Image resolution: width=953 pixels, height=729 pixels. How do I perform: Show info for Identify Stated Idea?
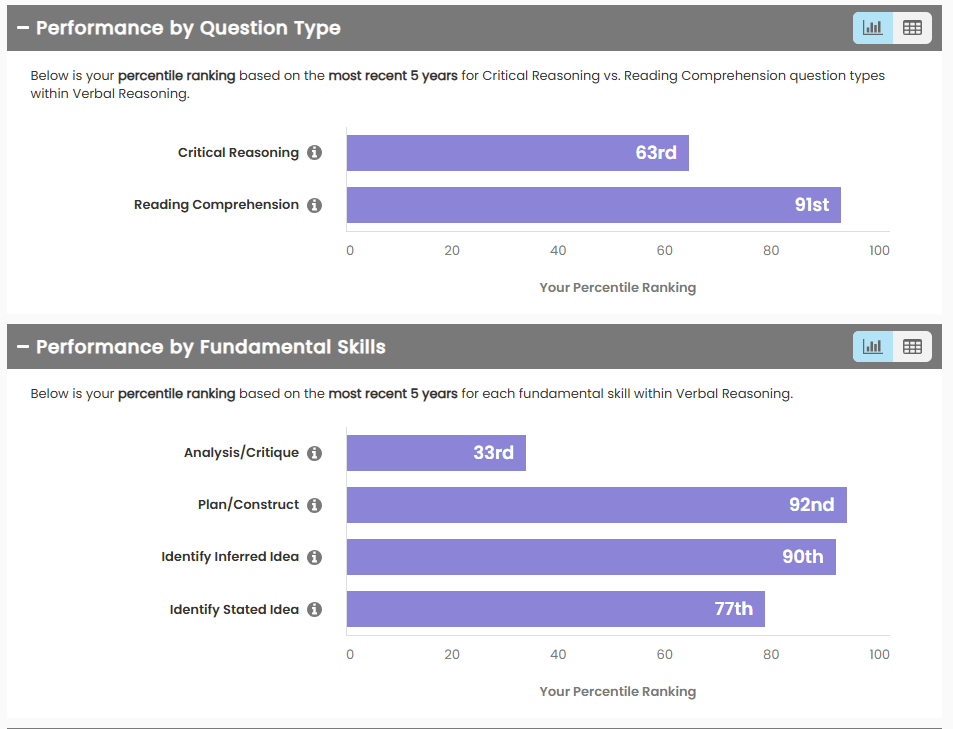pos(314,609)
